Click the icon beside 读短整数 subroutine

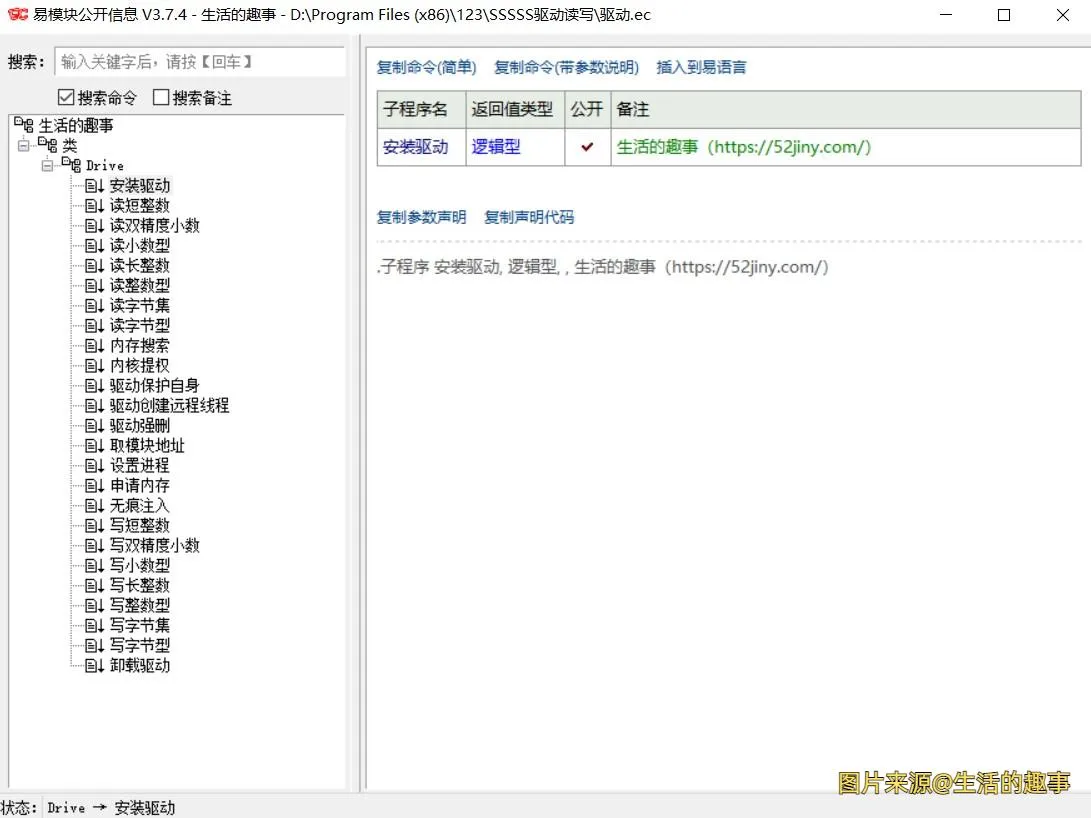[x=95, y=206]
